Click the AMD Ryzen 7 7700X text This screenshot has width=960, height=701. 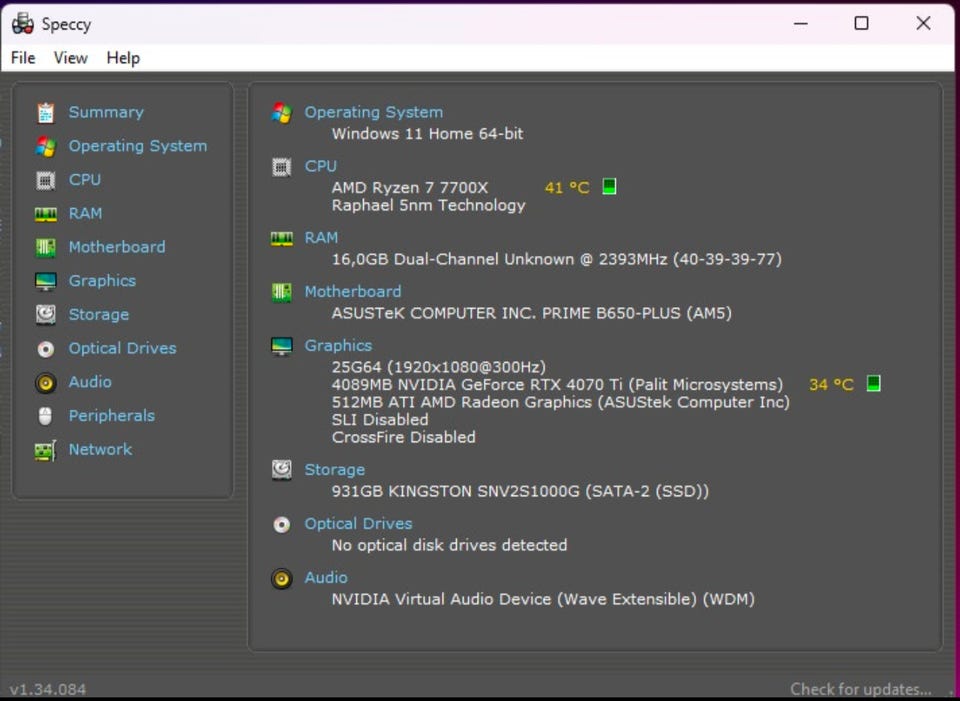tap(410, 187)
